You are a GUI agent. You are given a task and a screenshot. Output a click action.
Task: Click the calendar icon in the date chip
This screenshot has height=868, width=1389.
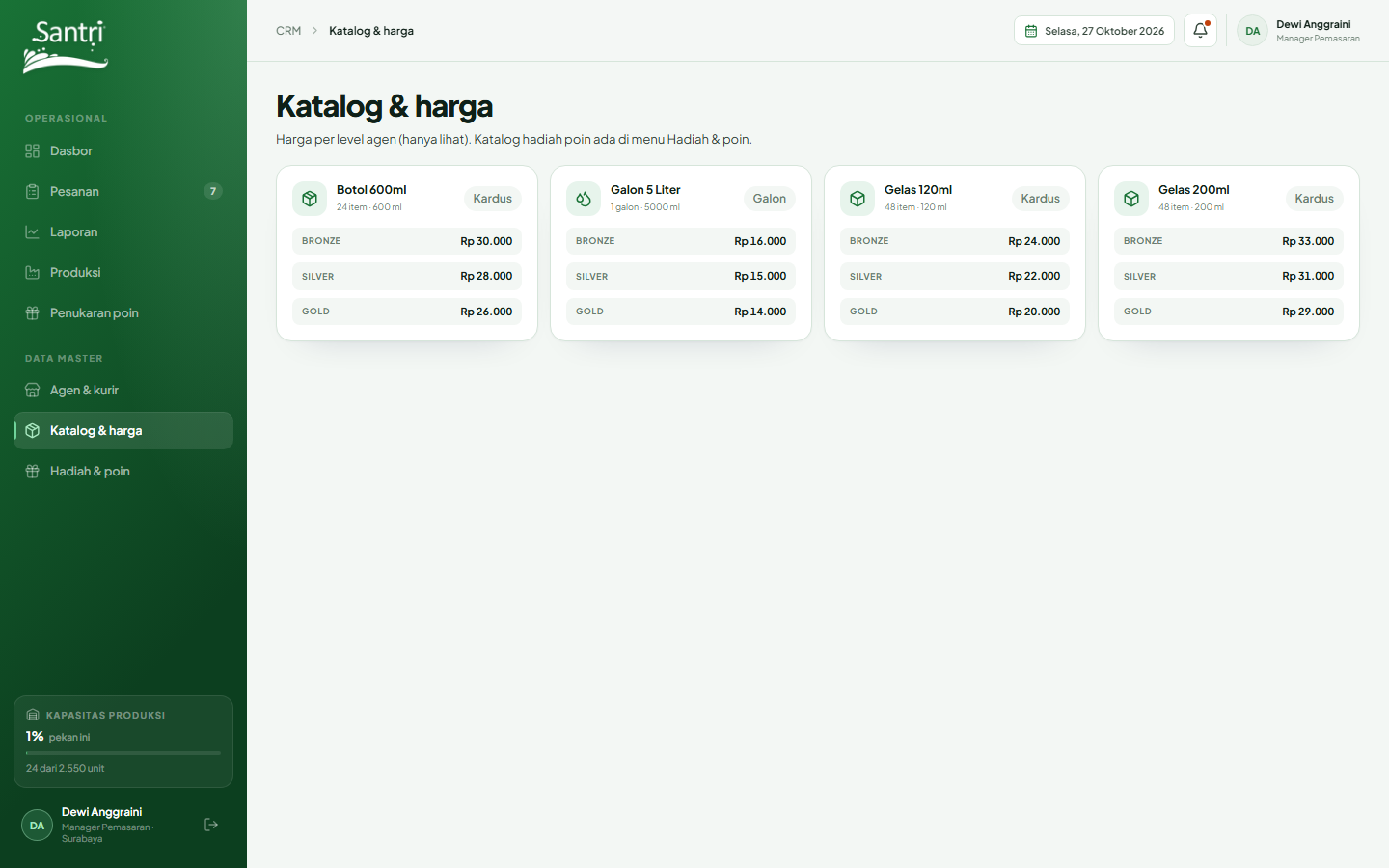pyautogui.click(x=1031, y=31)
